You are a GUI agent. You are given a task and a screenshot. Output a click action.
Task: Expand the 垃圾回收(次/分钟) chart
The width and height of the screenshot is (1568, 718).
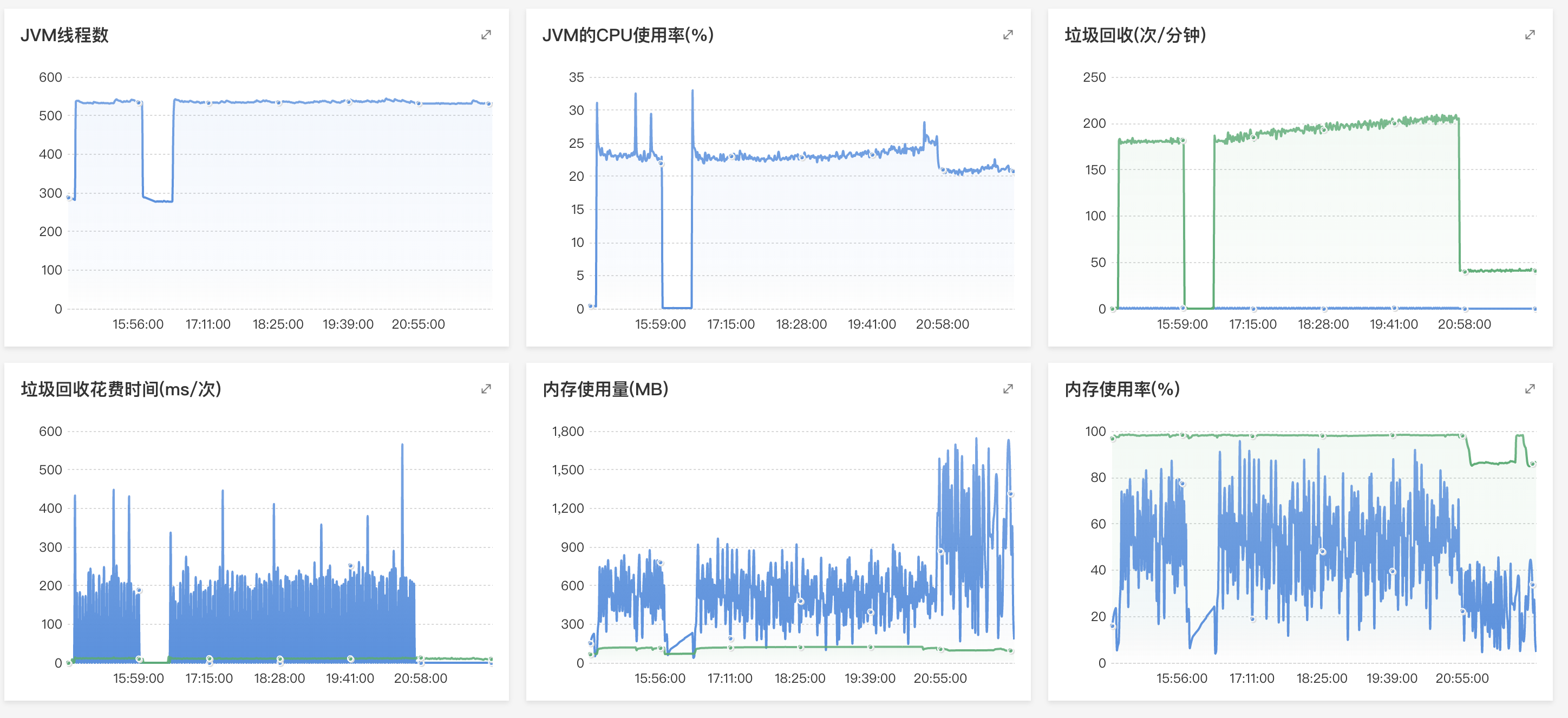[1530, 35]
